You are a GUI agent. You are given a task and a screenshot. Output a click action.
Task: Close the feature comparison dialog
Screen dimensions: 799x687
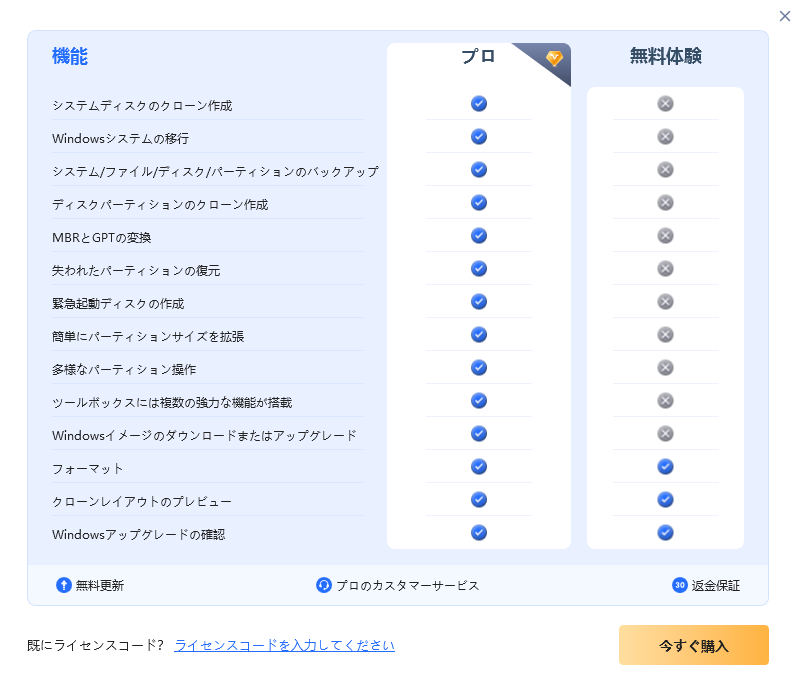pyautogui.click(x=785, y=16)
